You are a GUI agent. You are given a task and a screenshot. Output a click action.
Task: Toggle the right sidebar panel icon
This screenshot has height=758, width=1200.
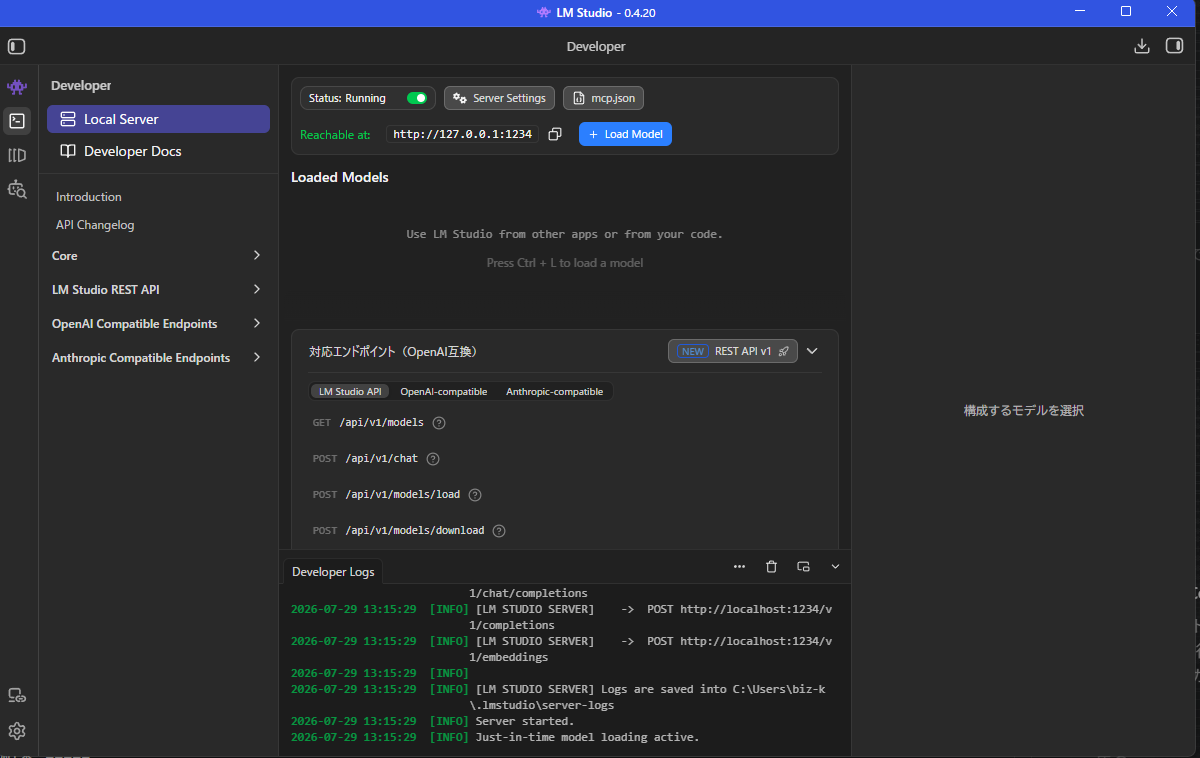1174,46
